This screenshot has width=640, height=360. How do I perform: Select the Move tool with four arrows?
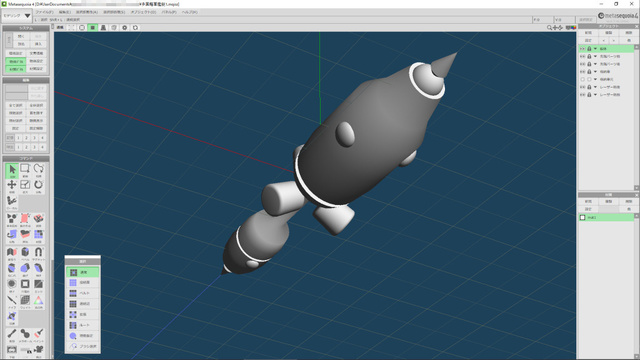(12, 186)
